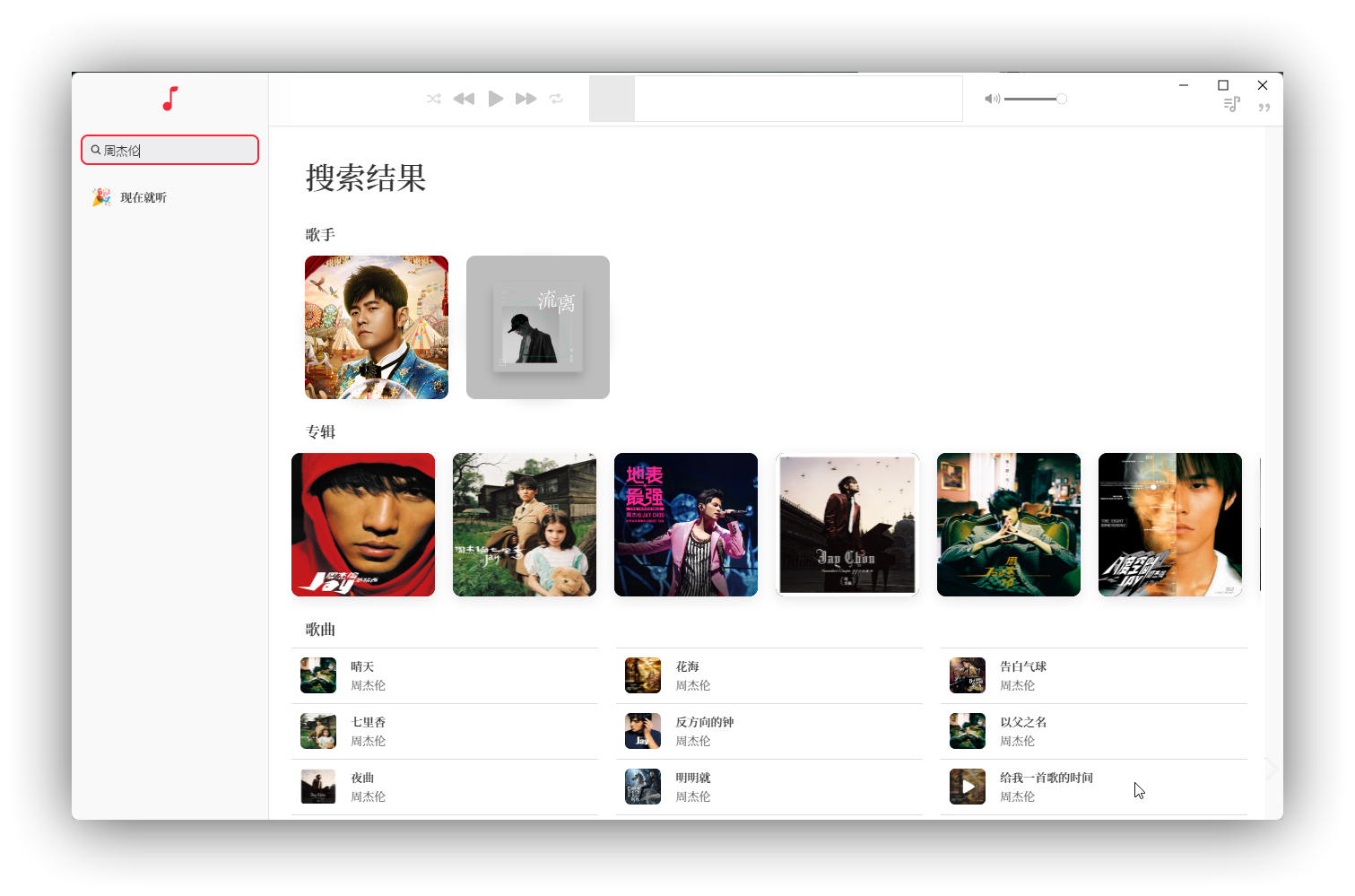The width and height of the screenshot is (1355, 896).
Task: Go back to the previous track
Action: click(464, 99)
